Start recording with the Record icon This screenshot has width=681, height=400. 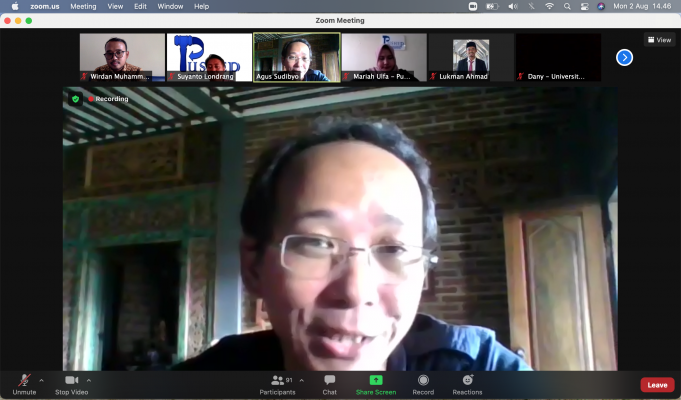point(423,381)
